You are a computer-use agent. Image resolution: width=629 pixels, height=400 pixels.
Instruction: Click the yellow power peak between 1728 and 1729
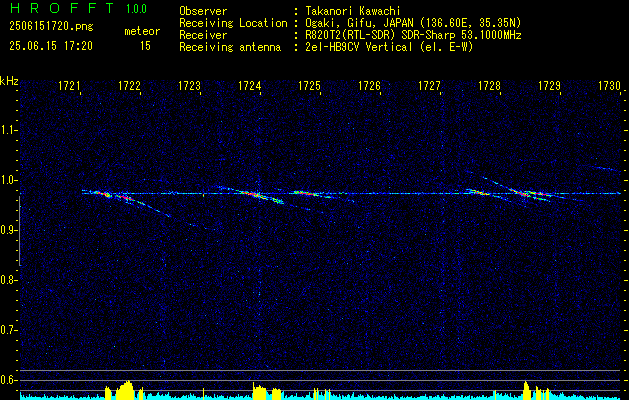pyautogui.click(x=527, y=390)
